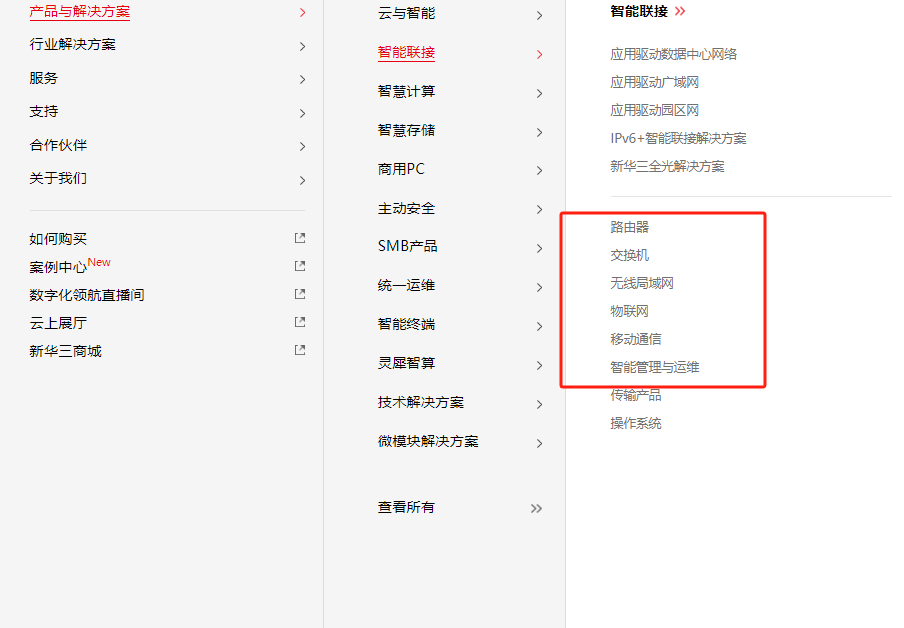Expand chevron next to 关于我们
904x628 pixels.
pos(303,180)
